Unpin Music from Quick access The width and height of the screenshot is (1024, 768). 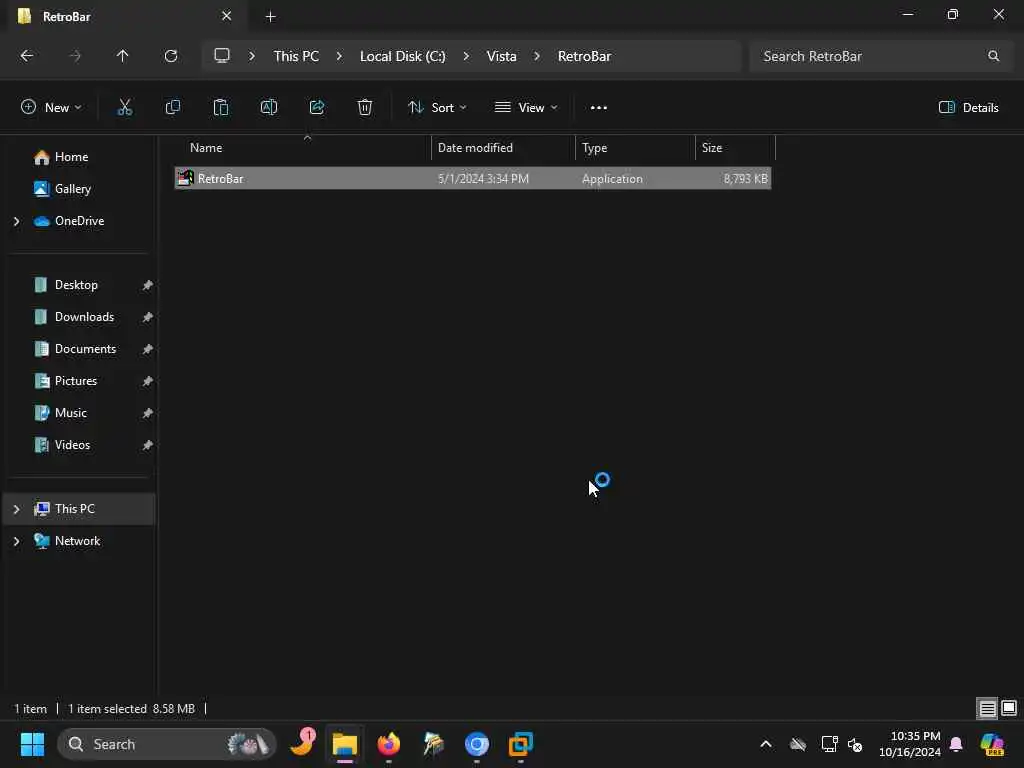[148, 413]
